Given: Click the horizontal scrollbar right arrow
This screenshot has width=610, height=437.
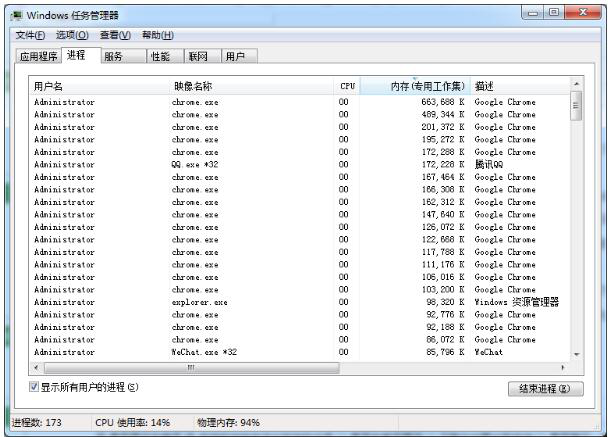Looking at the screenshot, I should 562,368.
